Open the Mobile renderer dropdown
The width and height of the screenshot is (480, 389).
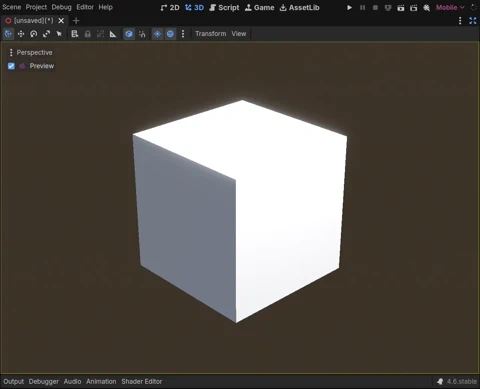[450, 7]
